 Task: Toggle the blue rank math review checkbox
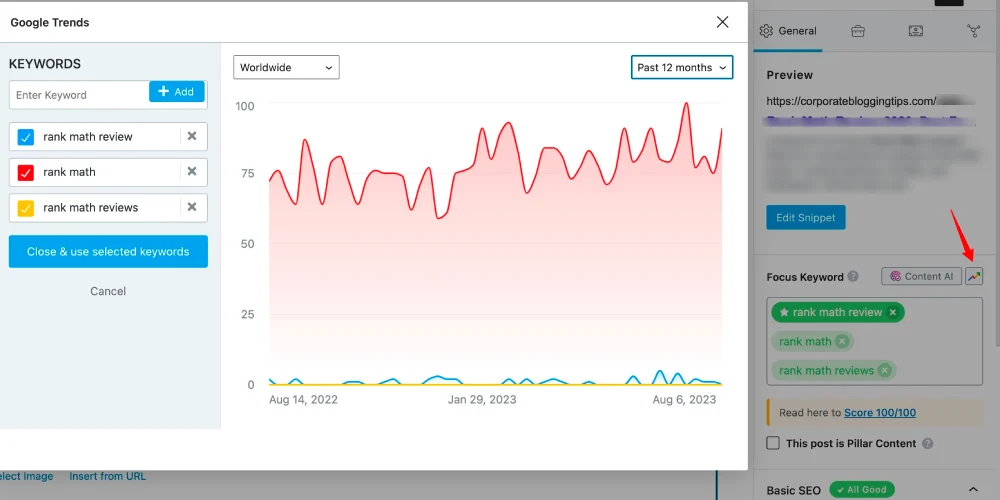(26, 136)
